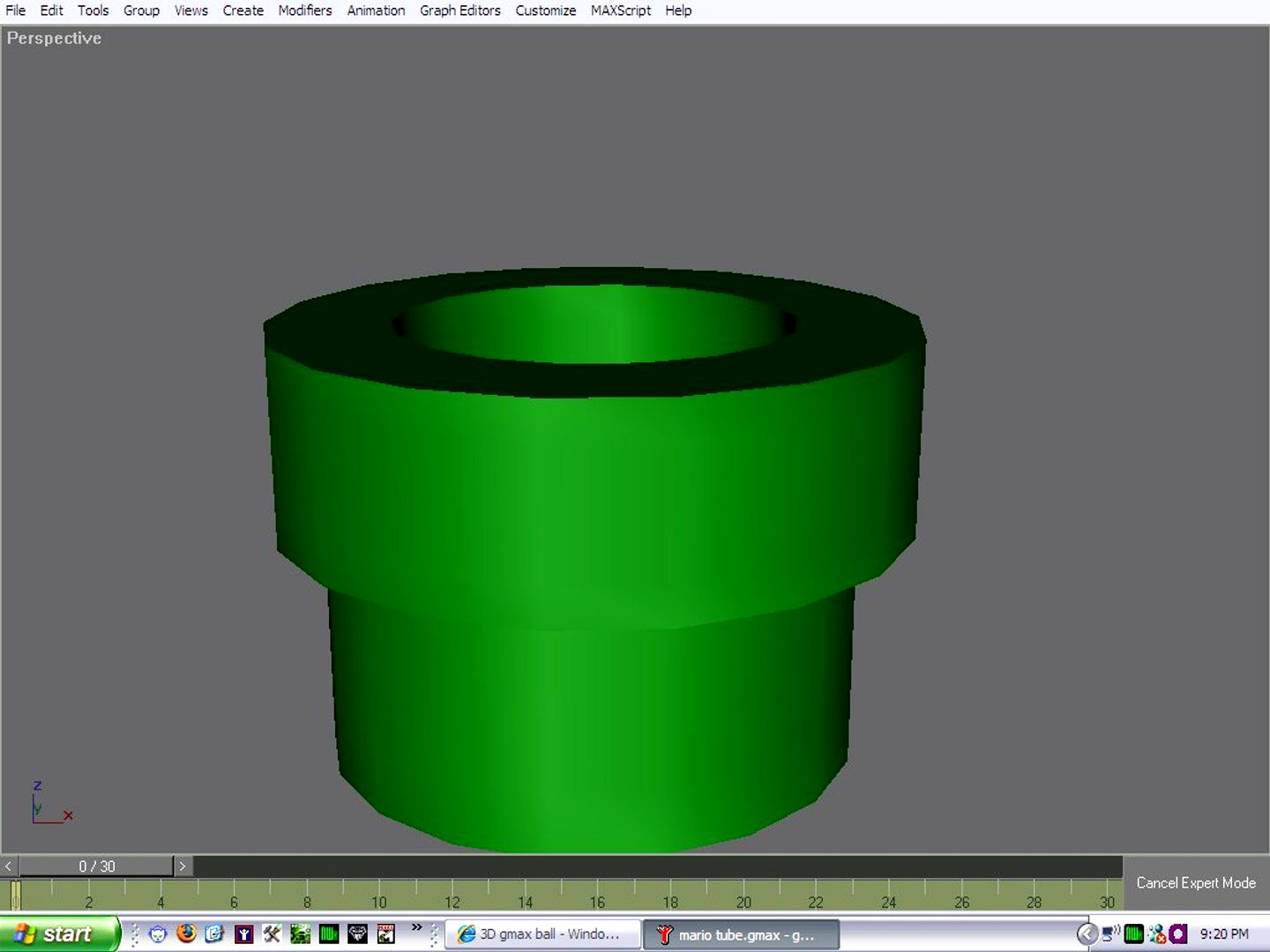This screenshot has width=1270, height=952.
Task: Expand hidden icons in the system tray
Action: 1087,933
